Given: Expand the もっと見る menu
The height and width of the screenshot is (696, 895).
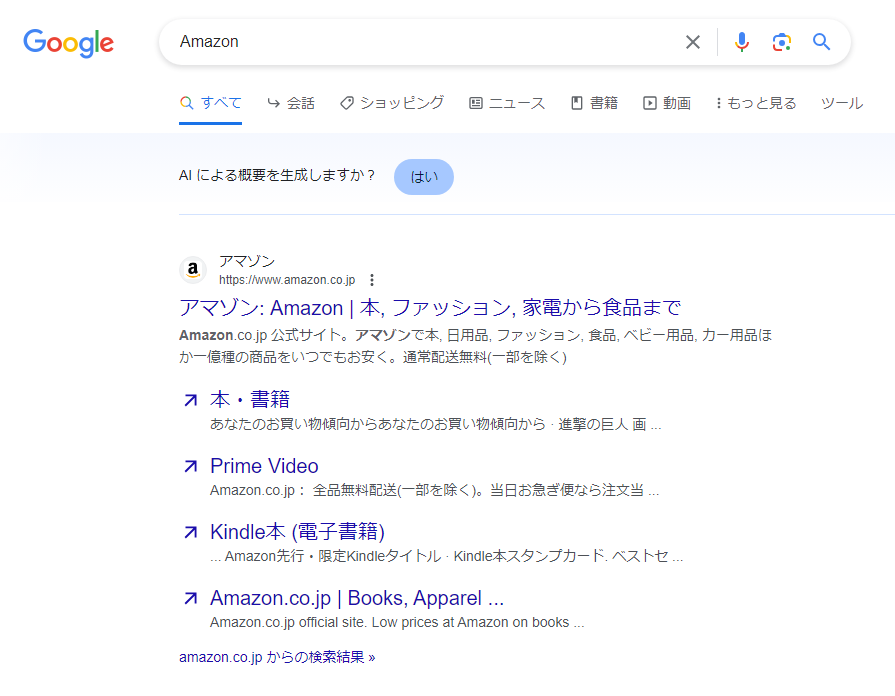Looking at the screenshot, I should (756, 103).
